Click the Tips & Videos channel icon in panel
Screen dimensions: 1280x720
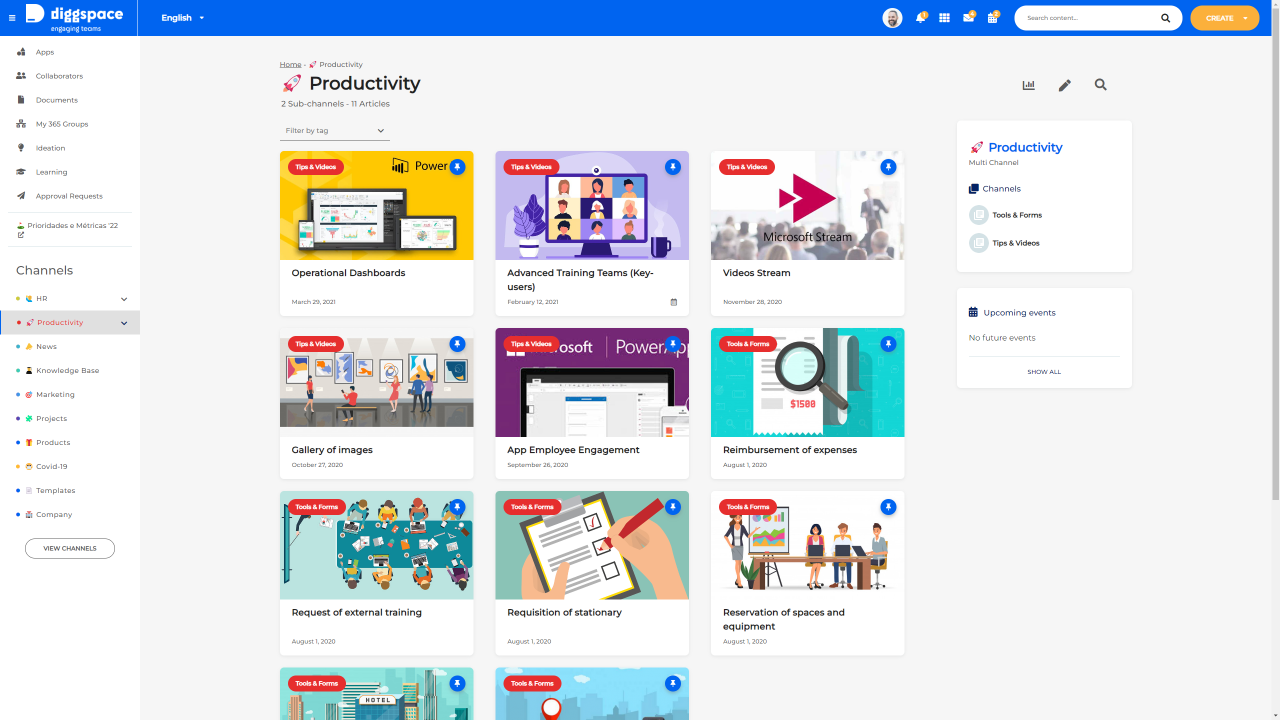pos(978,243)
